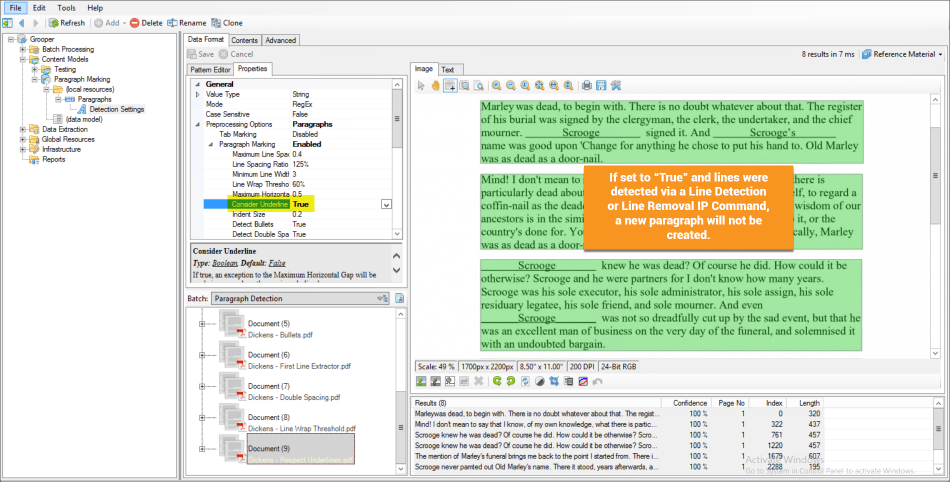Delete the selected node
Screen dimensions: 950x482
tap(146, 22)
